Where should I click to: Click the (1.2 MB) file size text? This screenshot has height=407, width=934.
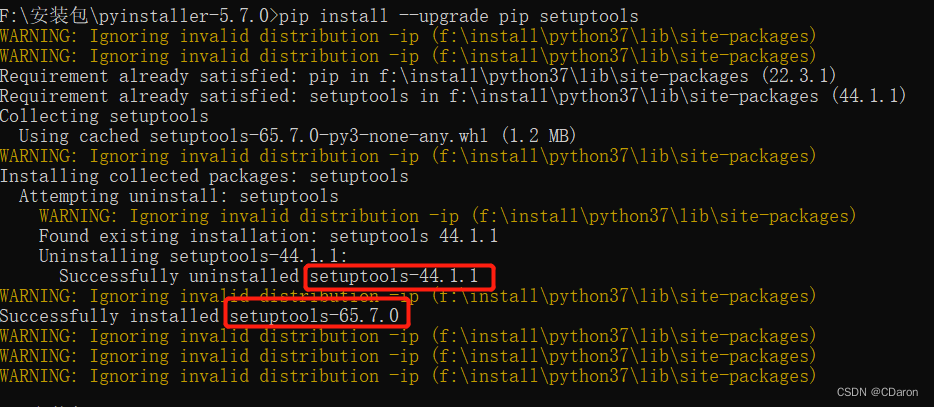pos(538,136)
